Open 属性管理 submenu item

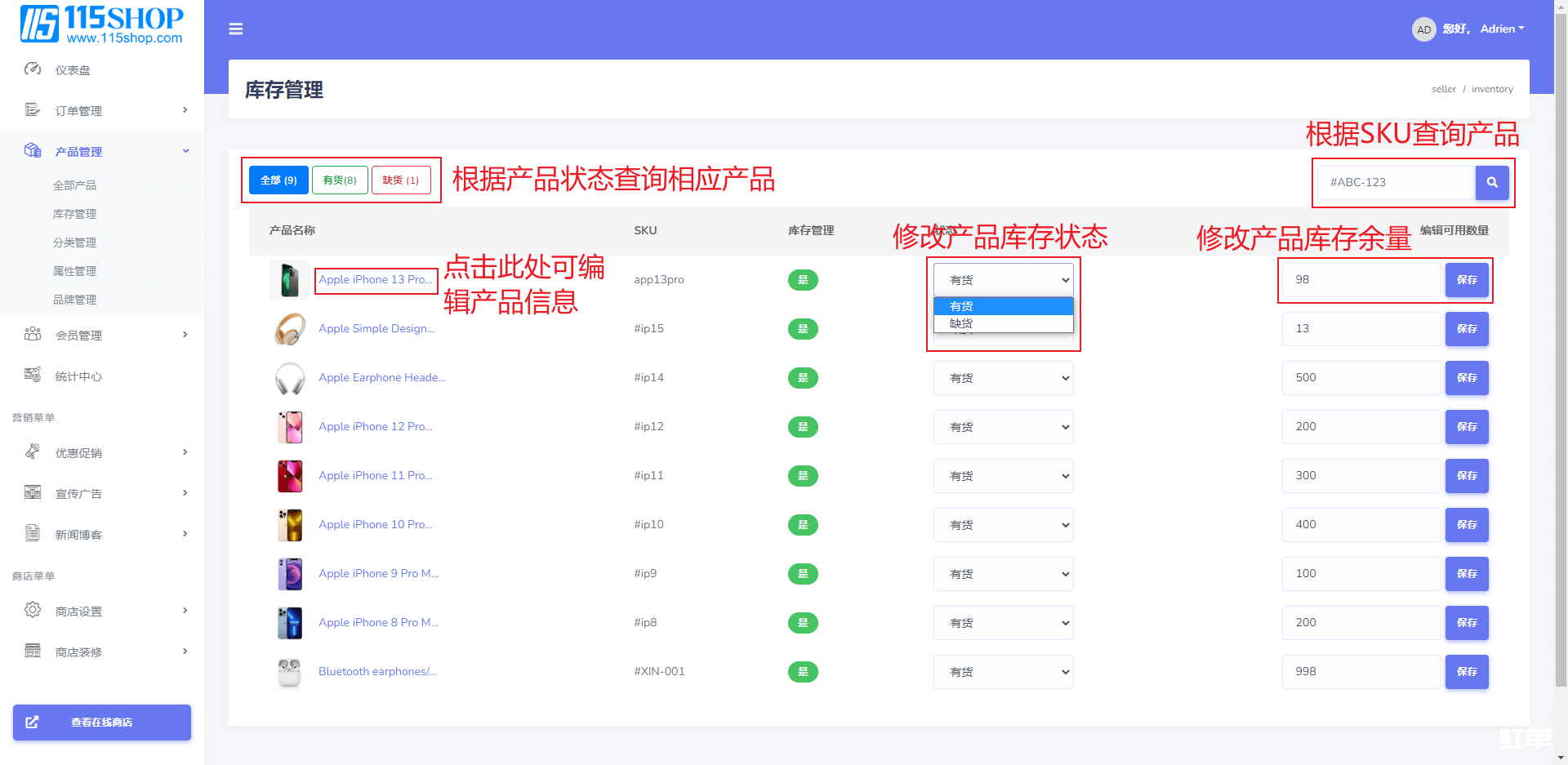coord(74,271)
